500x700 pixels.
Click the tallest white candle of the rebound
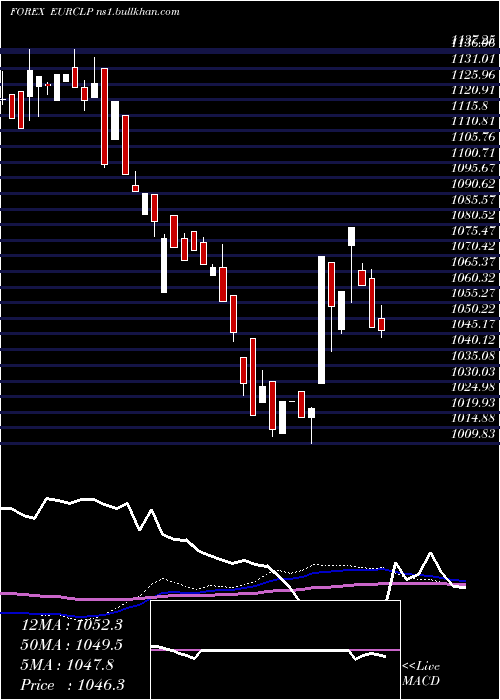coord(321,320)
